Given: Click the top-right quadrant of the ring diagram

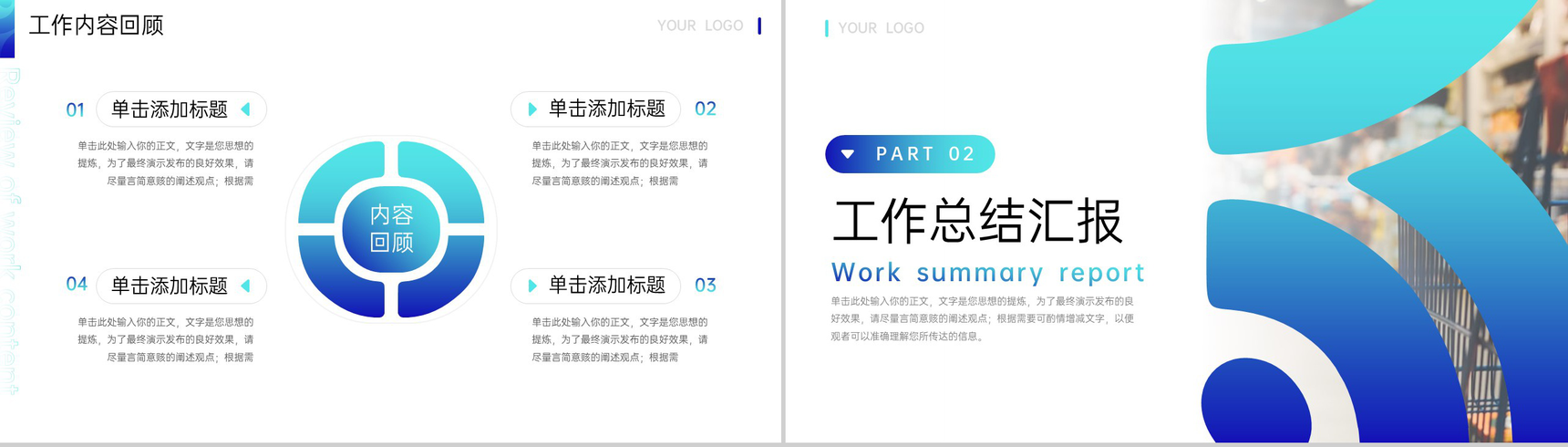Looking at the screenshot, I should (x=441, y=182).
